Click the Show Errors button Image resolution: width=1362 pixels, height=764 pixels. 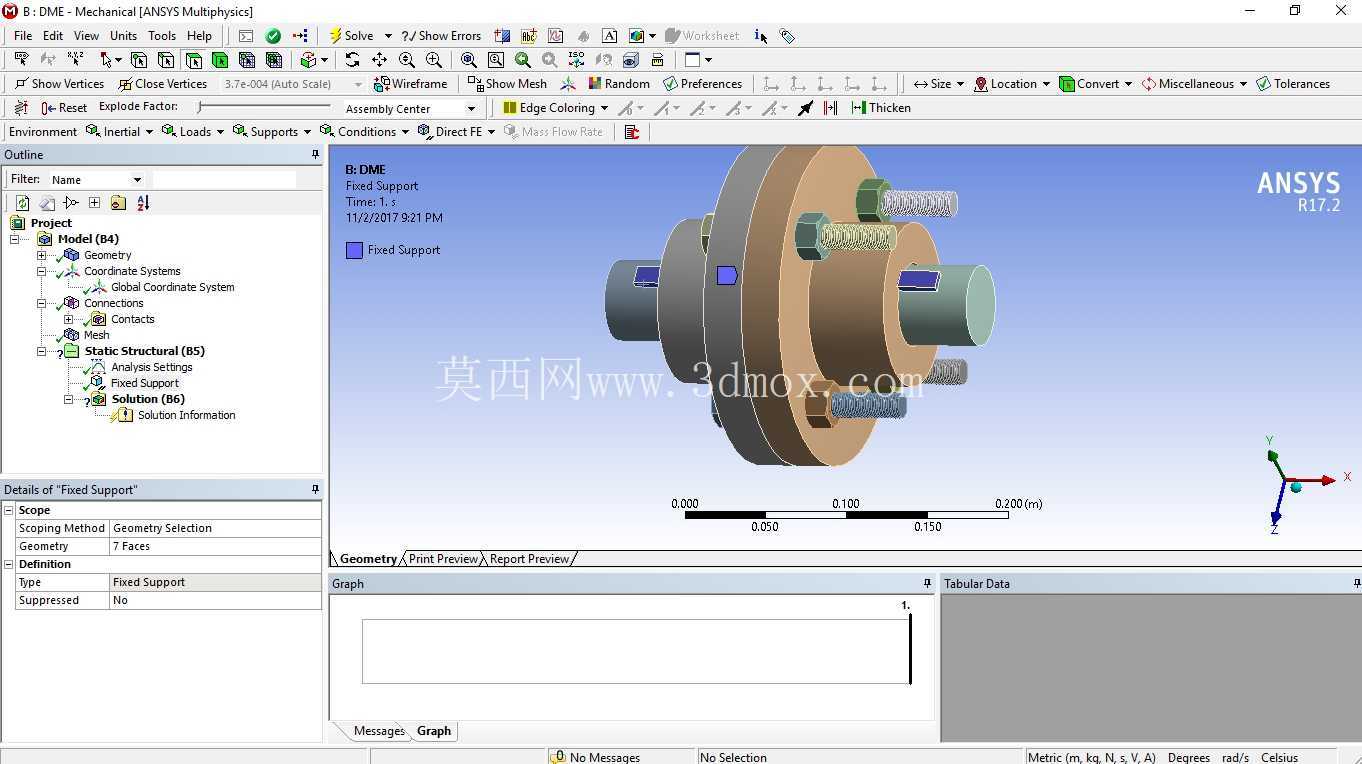coord(441,36)
